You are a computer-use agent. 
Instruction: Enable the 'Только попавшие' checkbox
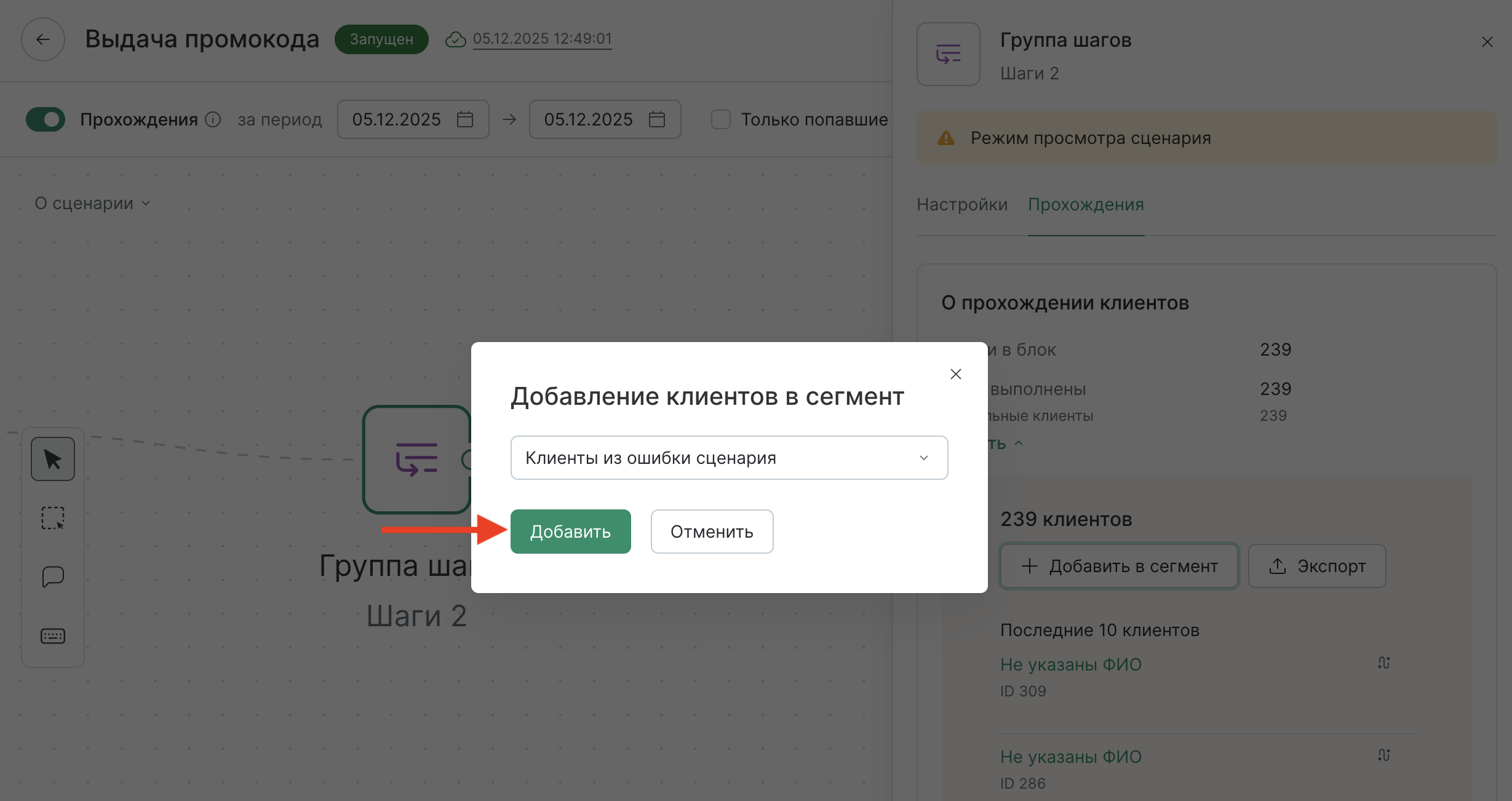point(720,119)
